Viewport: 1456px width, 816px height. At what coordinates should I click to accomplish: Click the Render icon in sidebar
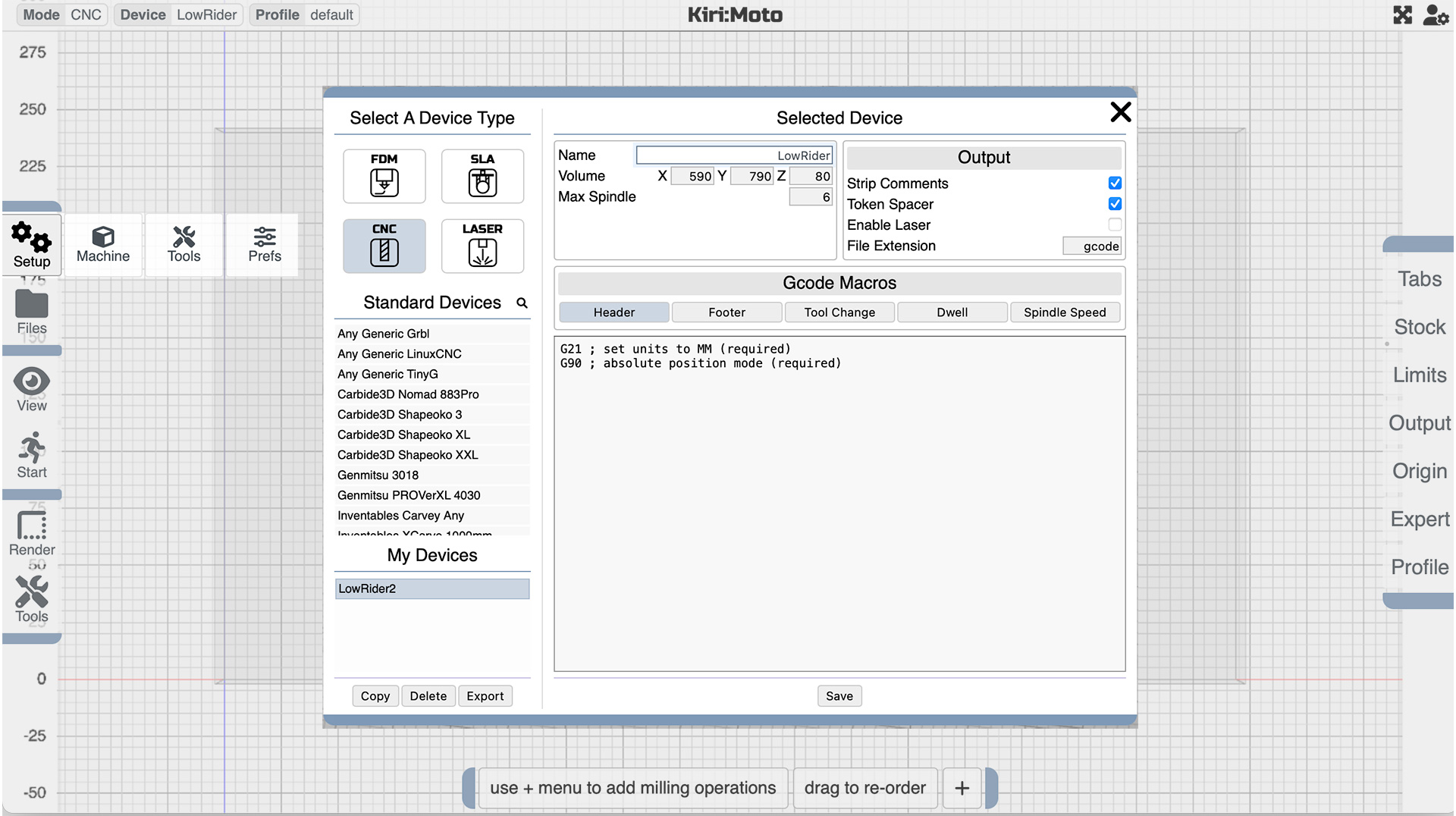32,533
